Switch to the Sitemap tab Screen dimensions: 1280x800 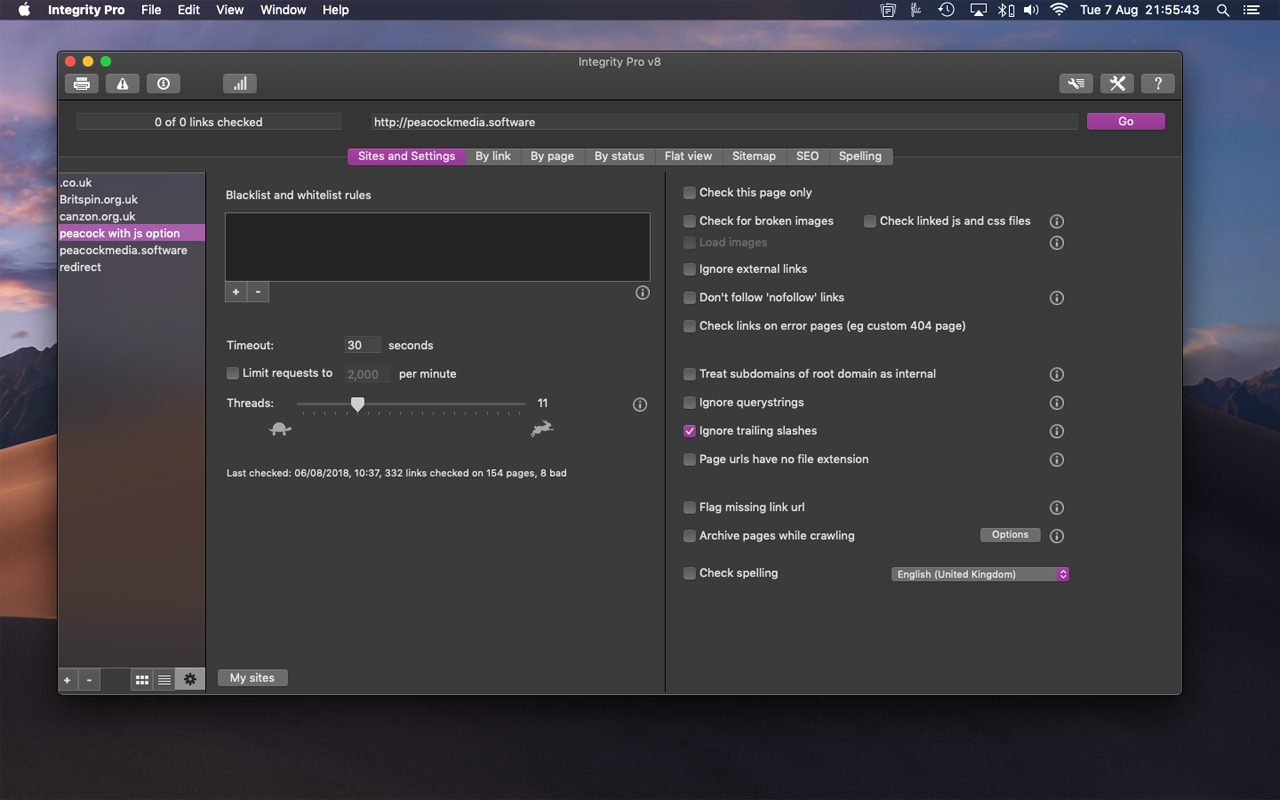(x=753, y=156)
